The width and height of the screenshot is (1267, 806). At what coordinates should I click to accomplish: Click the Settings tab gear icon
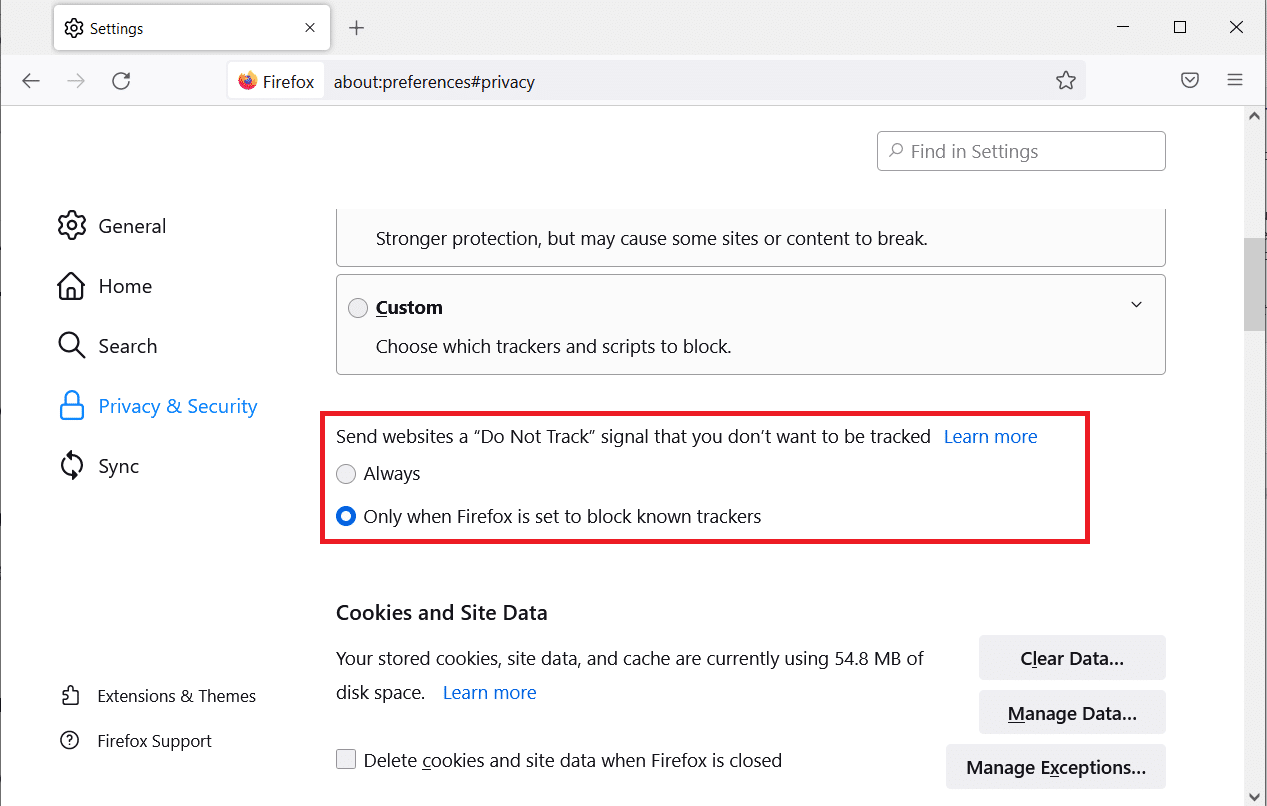pos(74,28)
